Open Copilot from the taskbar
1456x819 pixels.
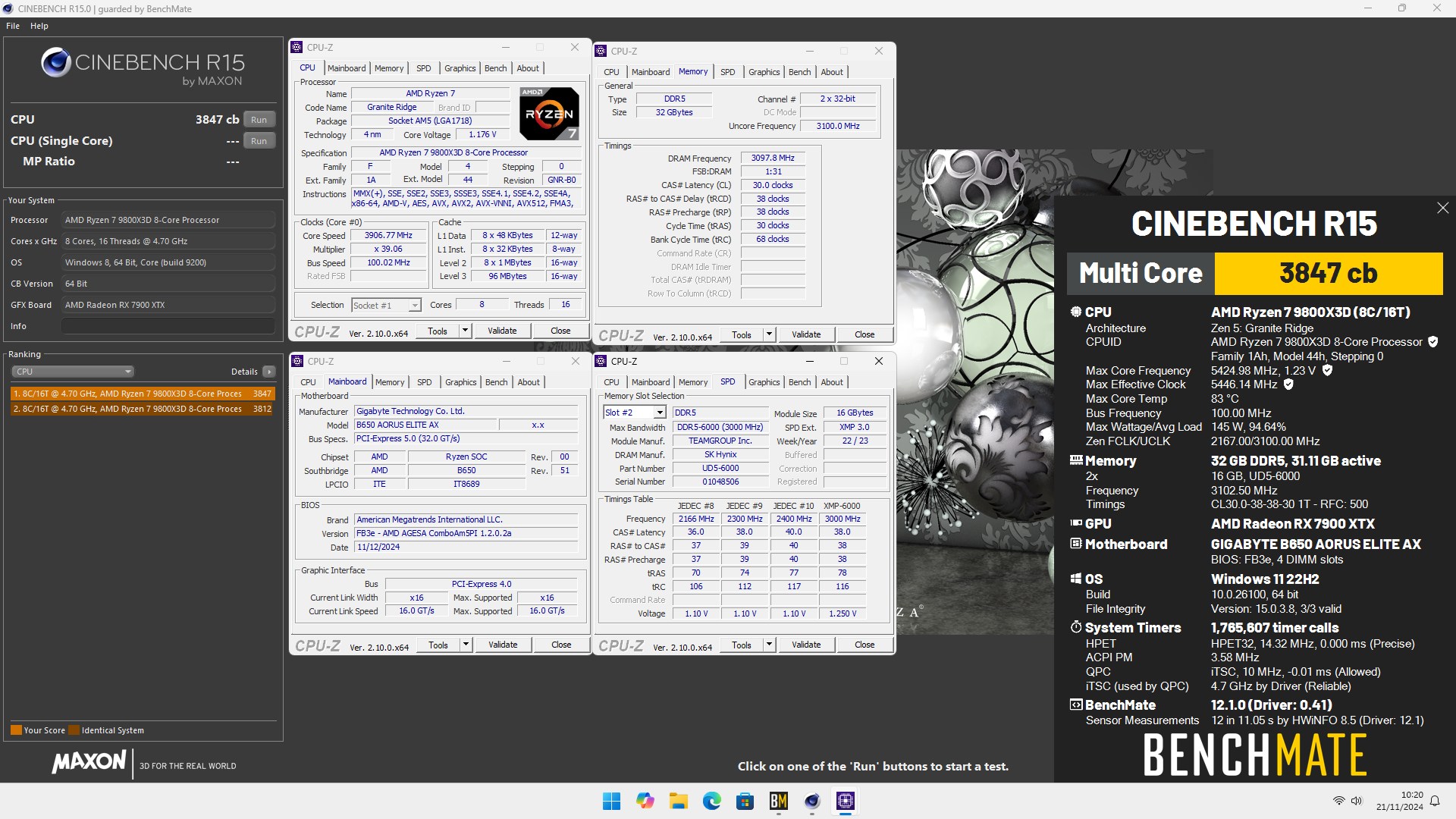645,801
